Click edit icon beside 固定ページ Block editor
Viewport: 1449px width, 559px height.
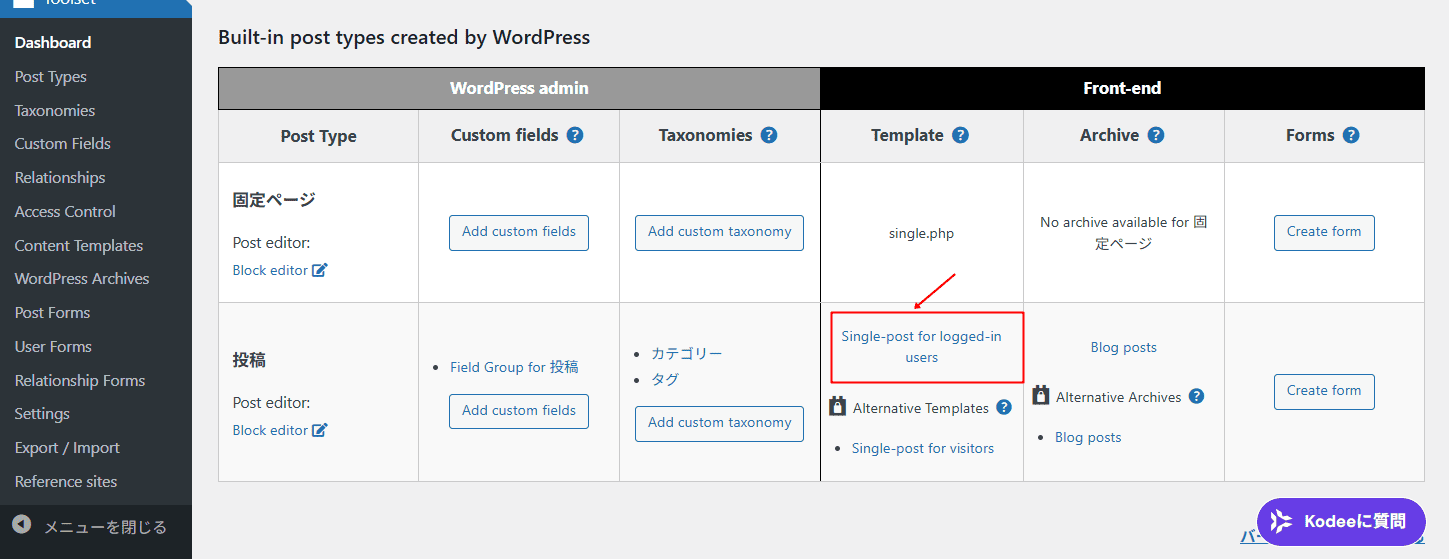coord(320,270)
